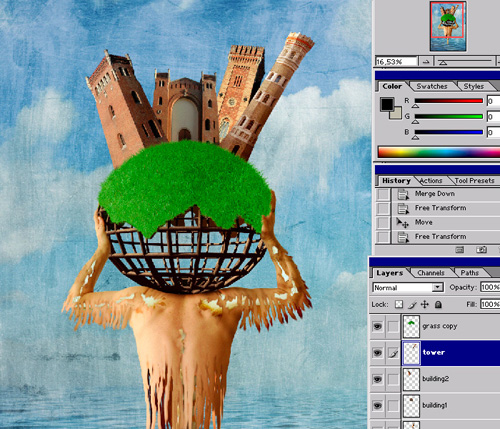Hide the building1 layer

[x=377, y=405]
